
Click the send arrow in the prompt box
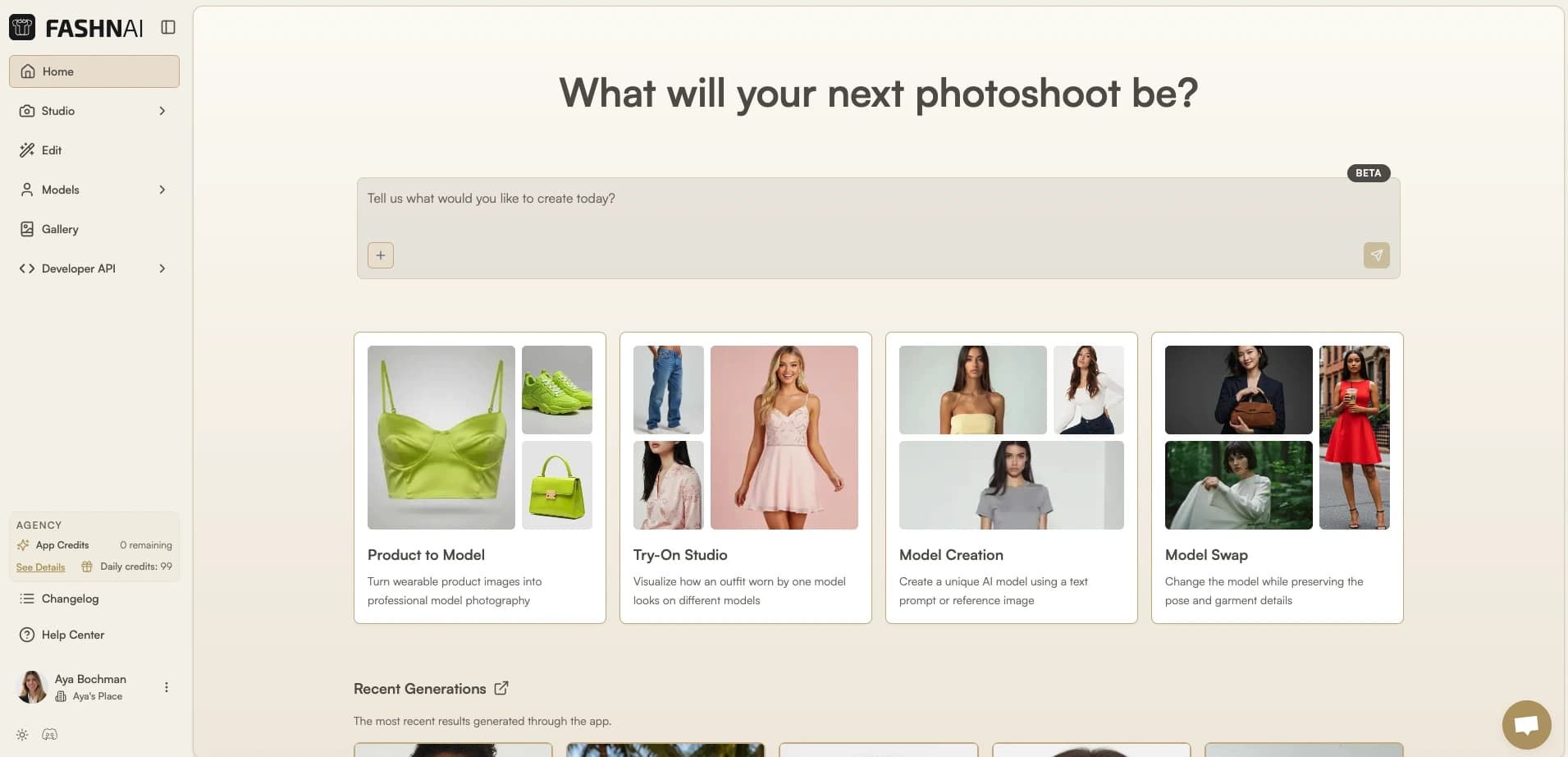click(x=1376, y=255)
